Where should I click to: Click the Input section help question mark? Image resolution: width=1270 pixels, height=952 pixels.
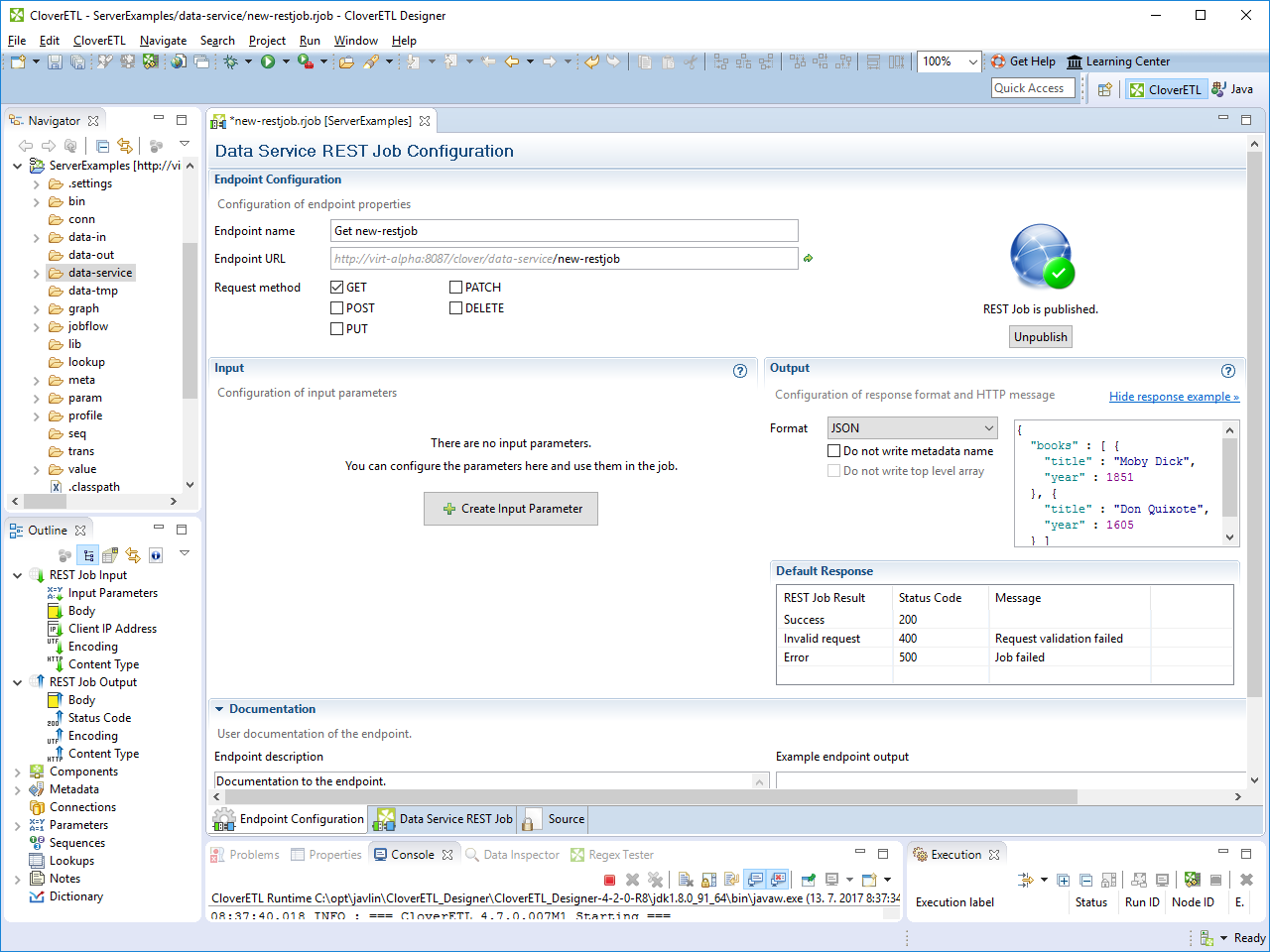pos(739,371)
